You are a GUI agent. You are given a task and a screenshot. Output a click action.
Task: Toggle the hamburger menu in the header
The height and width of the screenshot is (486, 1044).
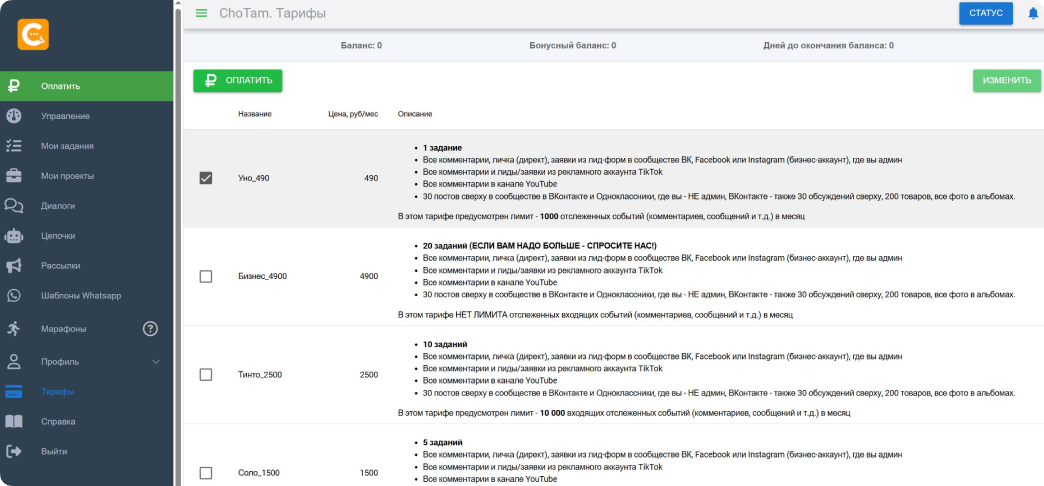pyautogui.click(x=201, y=13)
